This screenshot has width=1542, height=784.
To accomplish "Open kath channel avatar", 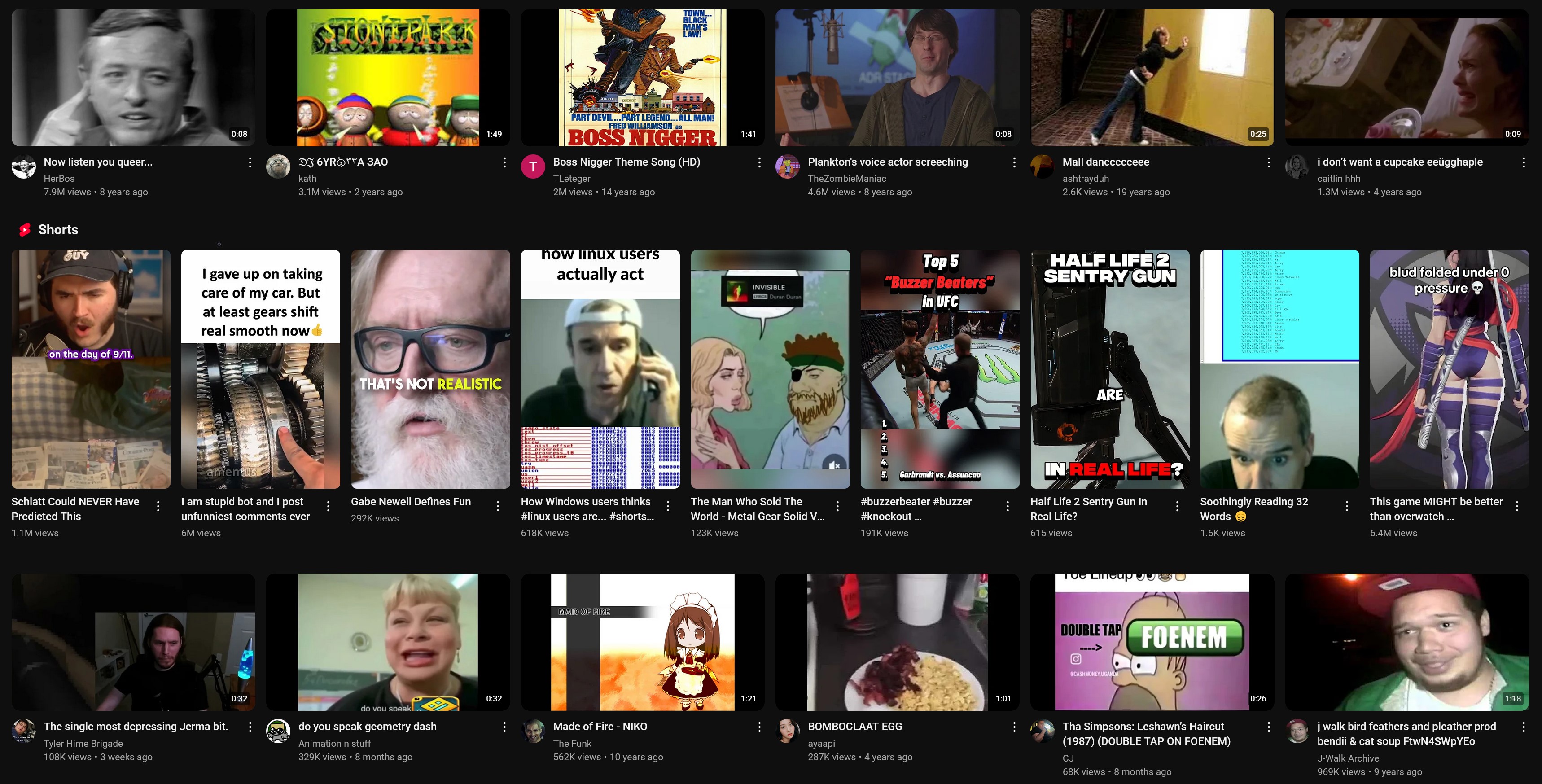I will [x=278, y=166].
